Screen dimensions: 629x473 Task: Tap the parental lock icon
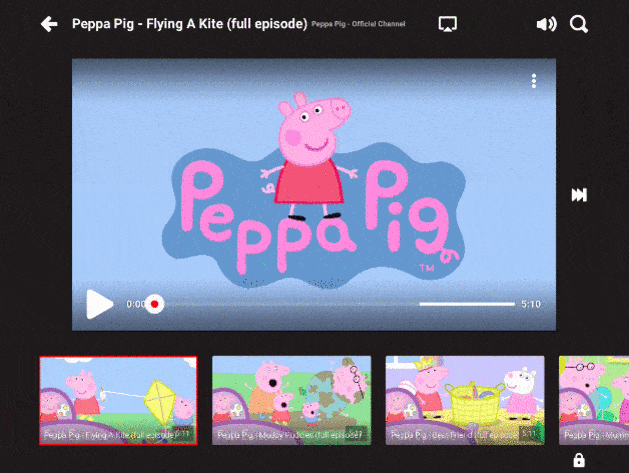coord(578,460)
